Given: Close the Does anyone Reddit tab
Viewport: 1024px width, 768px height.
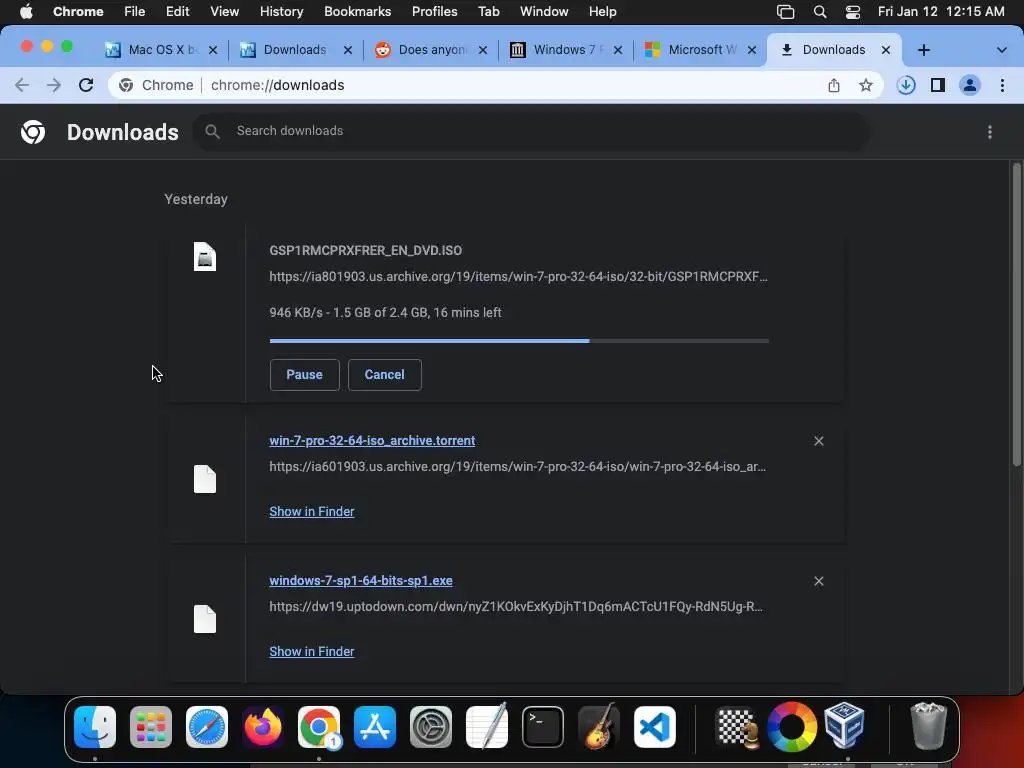Looking at the screenshot, I should 483,50.
